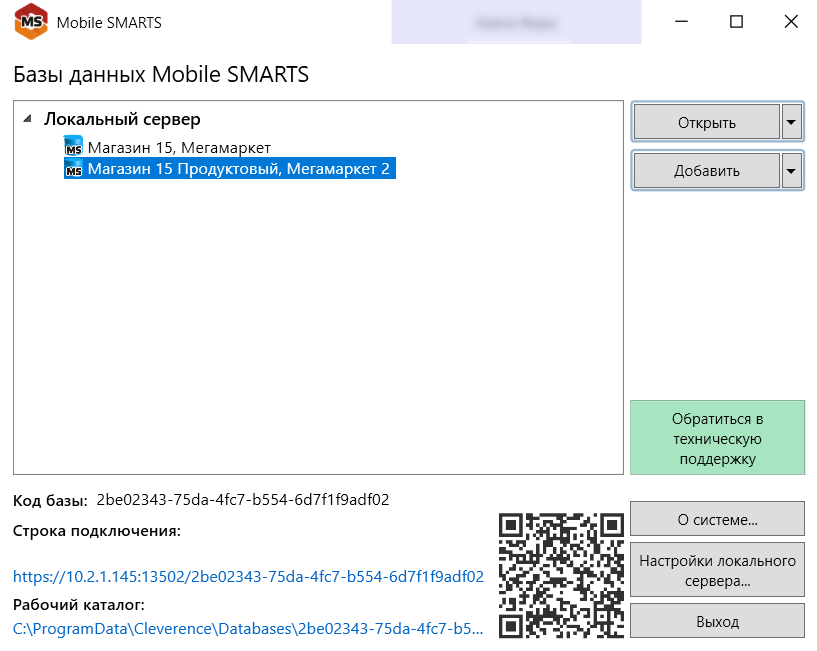Click the QR code image
817x651 pixels.
click(562, 574)
